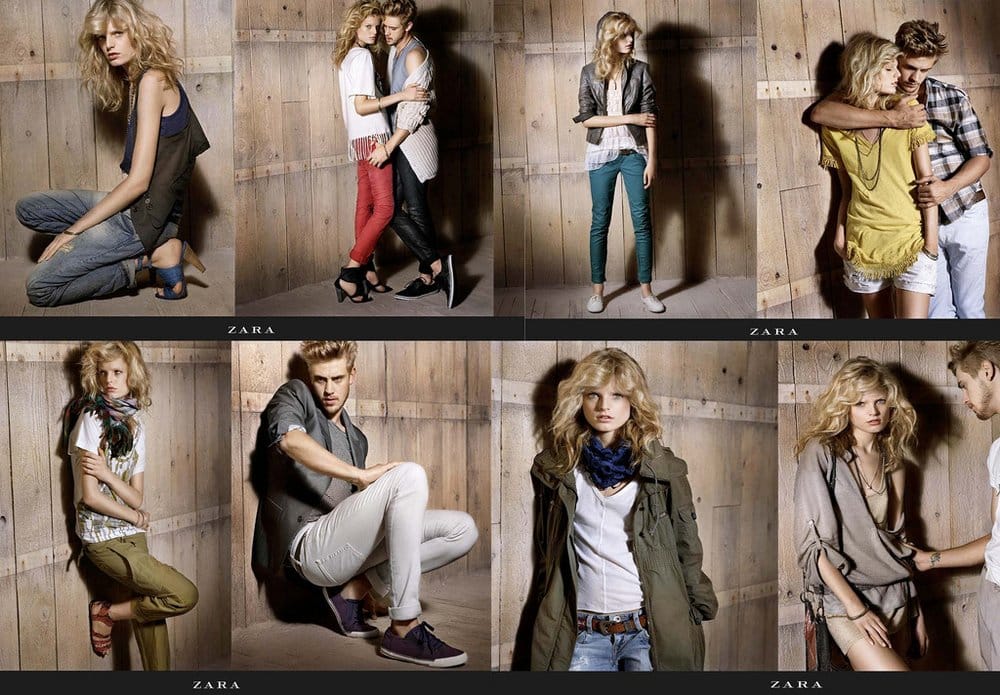1000x695 pixels.
Task: Click ZARA logo below the grey blouse photo
Action: pos(795,684)
